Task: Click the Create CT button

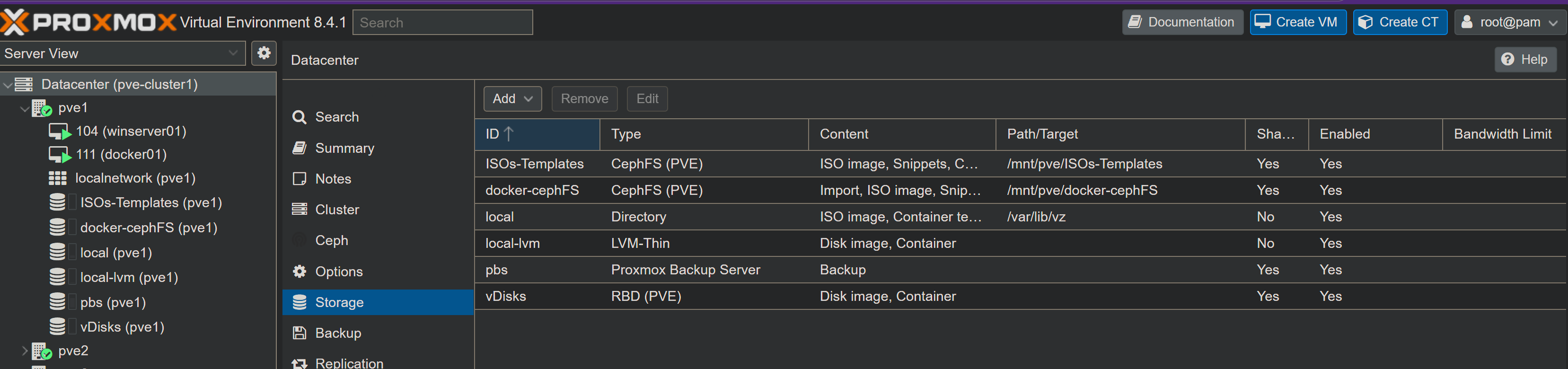Action: 1400,23
